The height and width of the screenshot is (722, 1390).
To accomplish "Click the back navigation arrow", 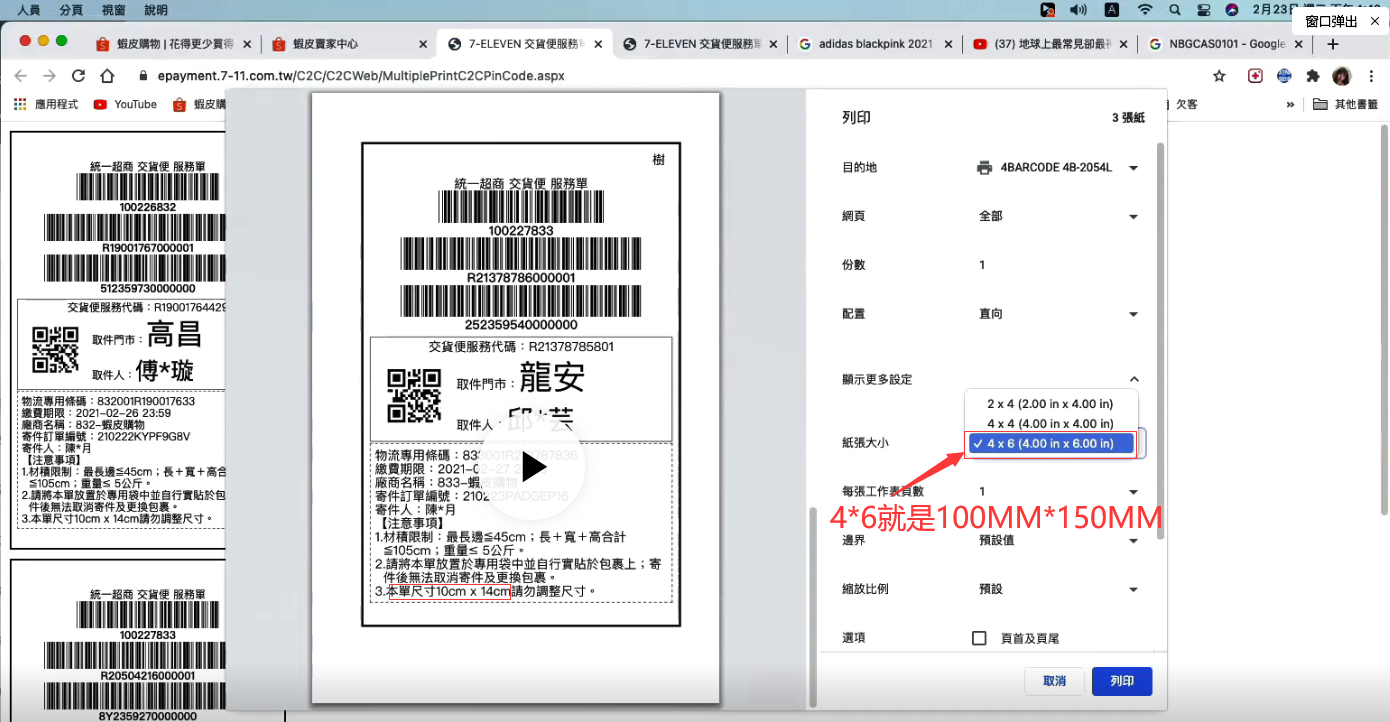I will 22,76.
